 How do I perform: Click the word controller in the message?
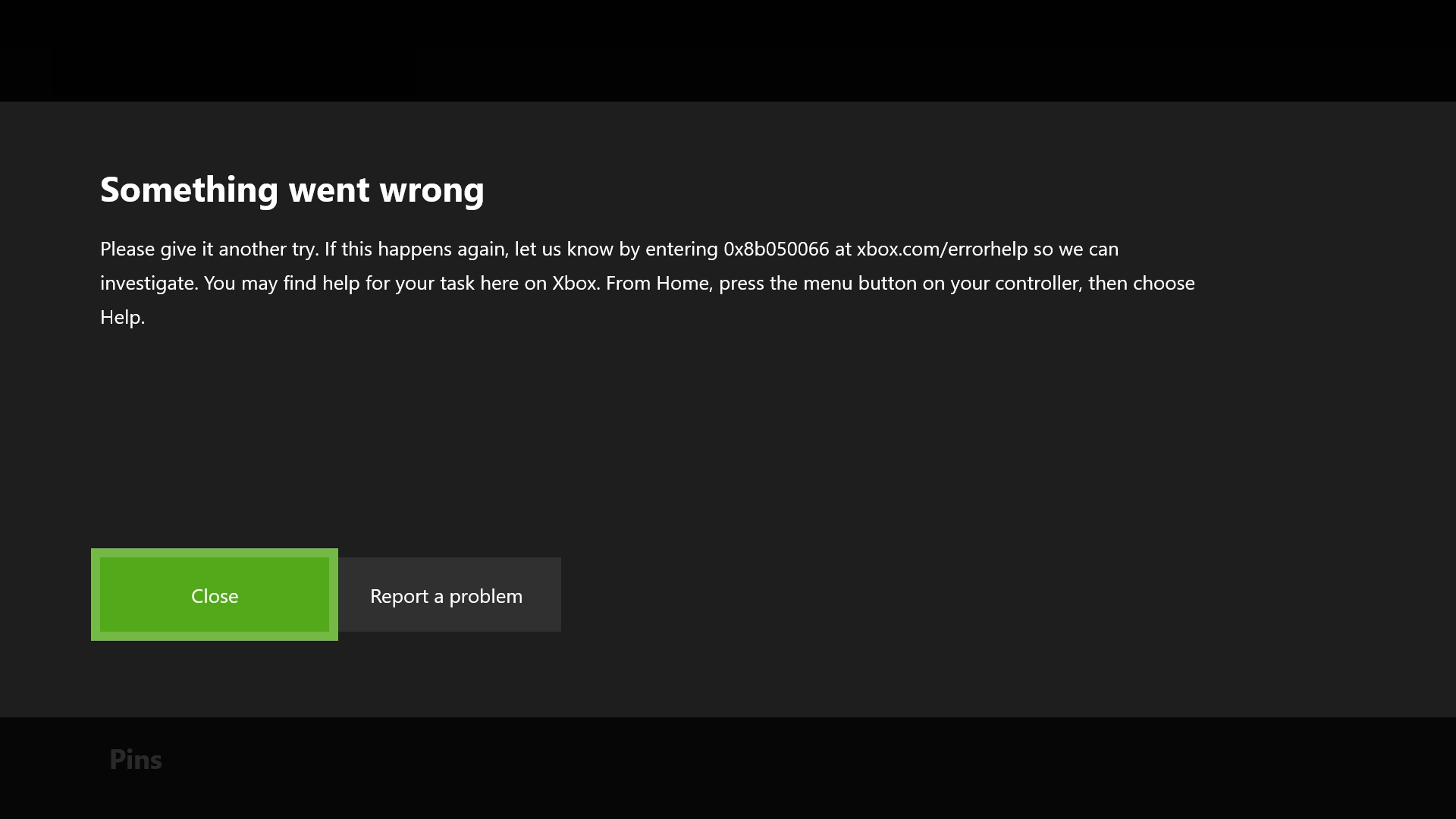point(1036,284)
